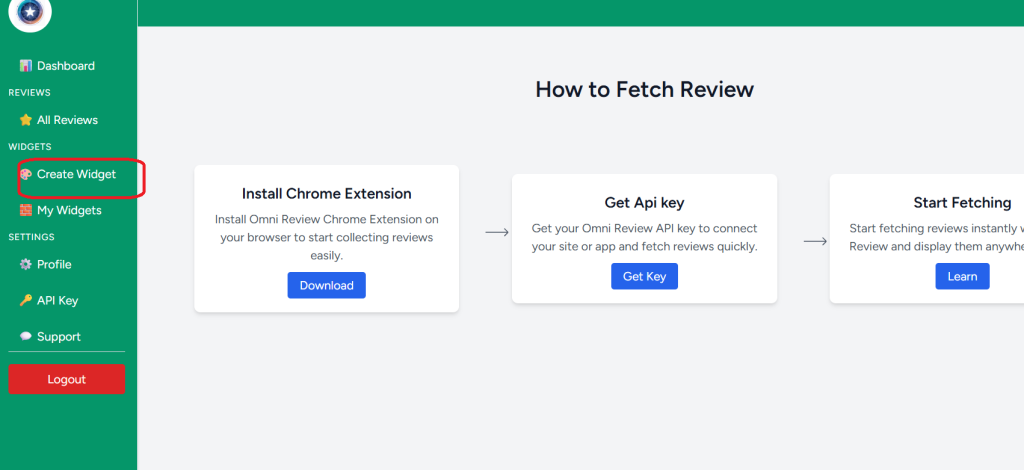1024x470 pixels.
Task: Click the speech bubble Support icon
Action: (x=26, y=337)
